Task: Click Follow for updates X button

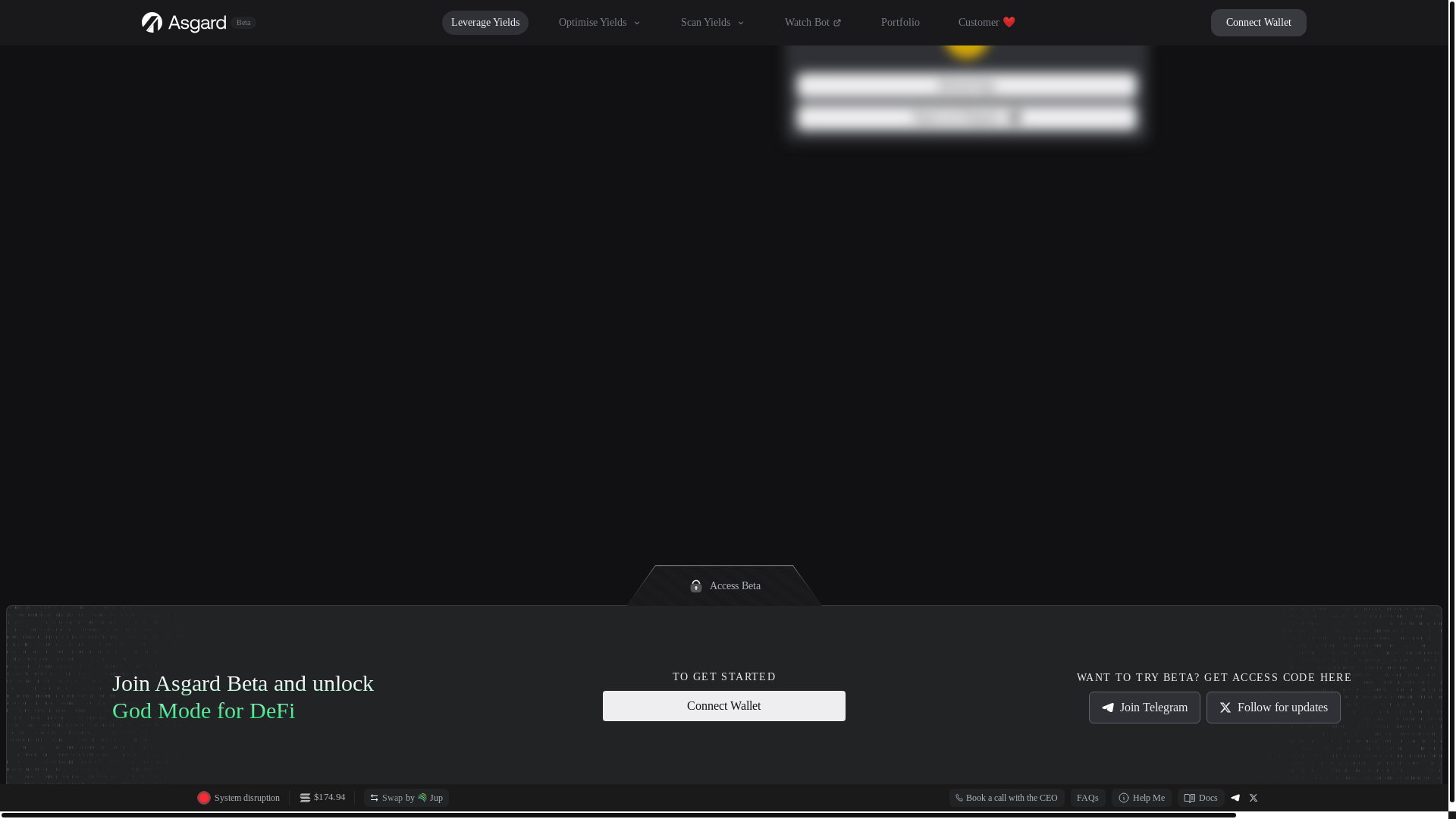Action: click(x=1273, y=708)
